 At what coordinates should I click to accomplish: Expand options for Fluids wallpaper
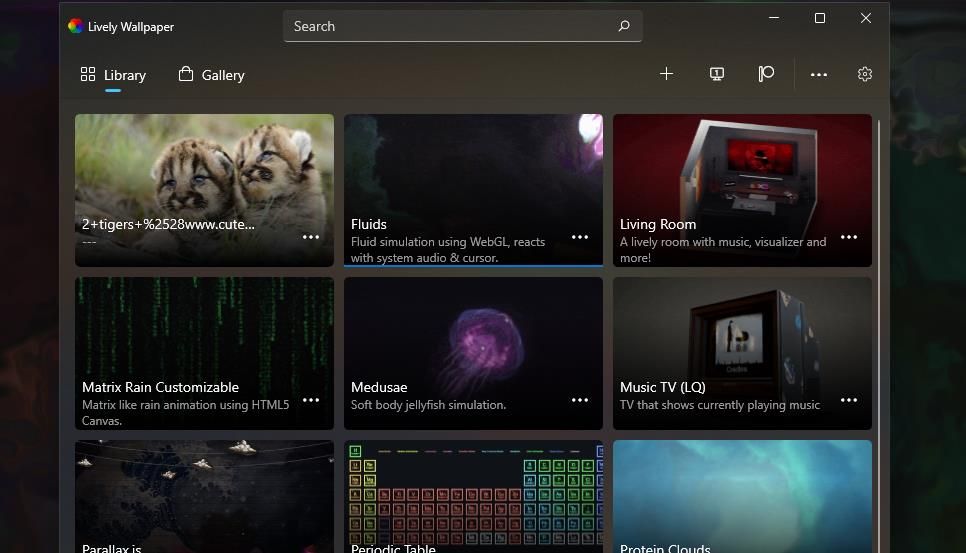pyautogui.click(x=580, y=237)
